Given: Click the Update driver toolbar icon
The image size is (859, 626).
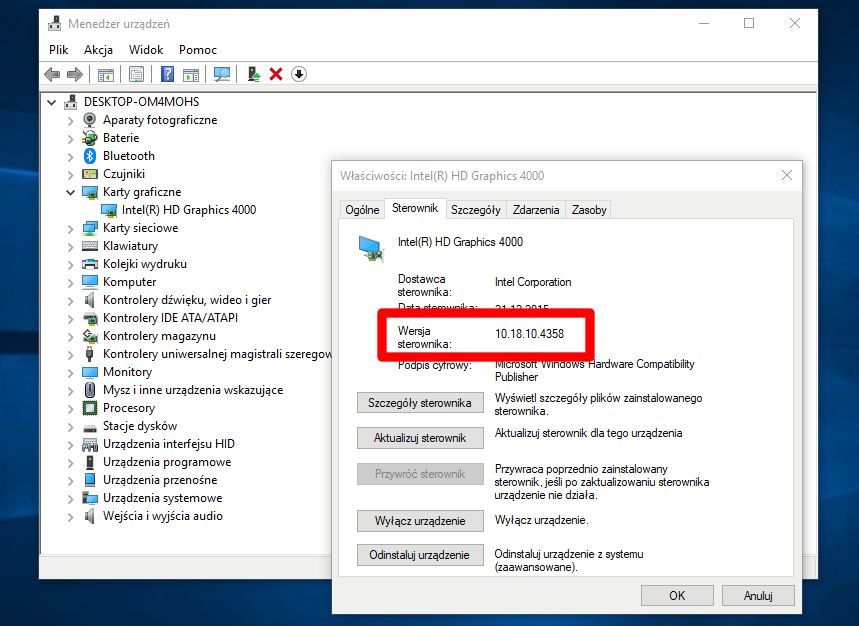Looking at the screenshot, I should click(x=254, y=74).
